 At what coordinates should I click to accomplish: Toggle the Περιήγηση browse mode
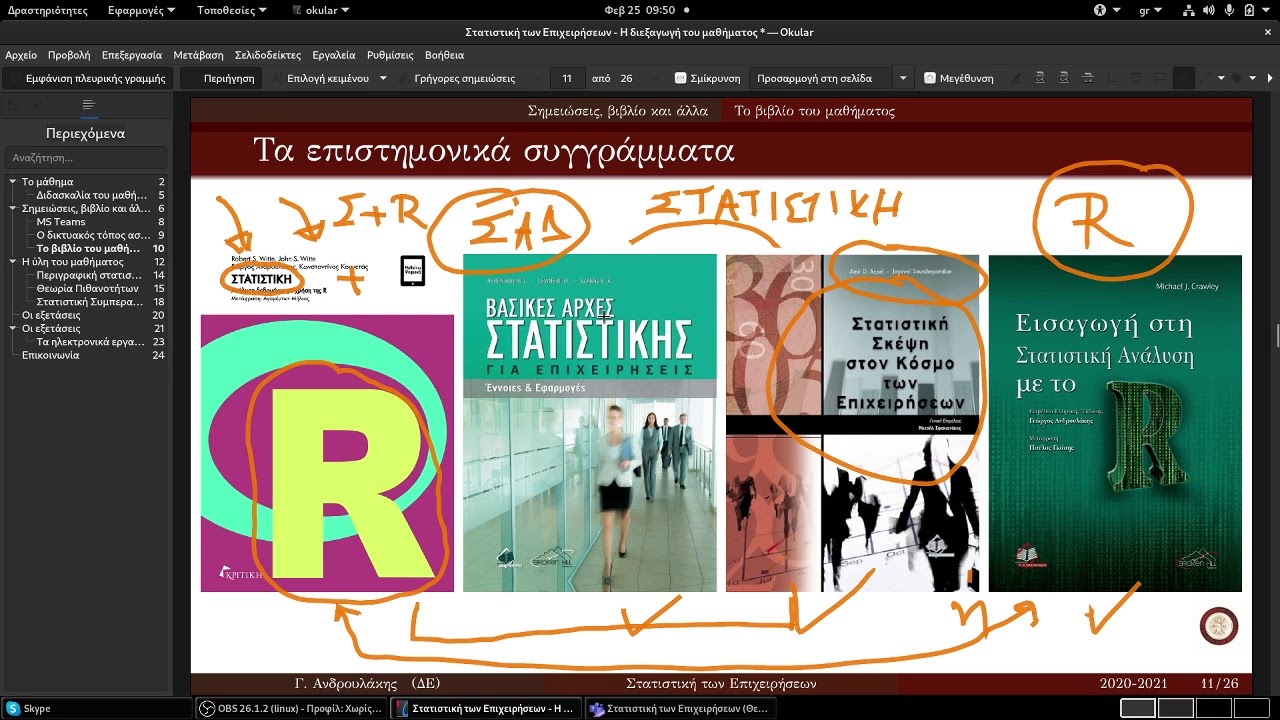pyautogui.click(x=222, y=78)
